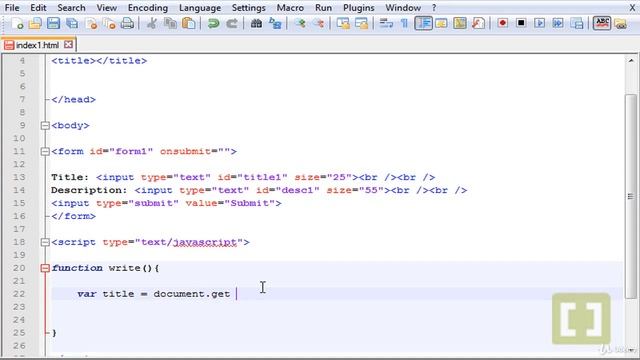Open the Run menu
Image resolution: width=640 pixels, height=360 pixels.
pyautogui.click(x=323, y=8)
